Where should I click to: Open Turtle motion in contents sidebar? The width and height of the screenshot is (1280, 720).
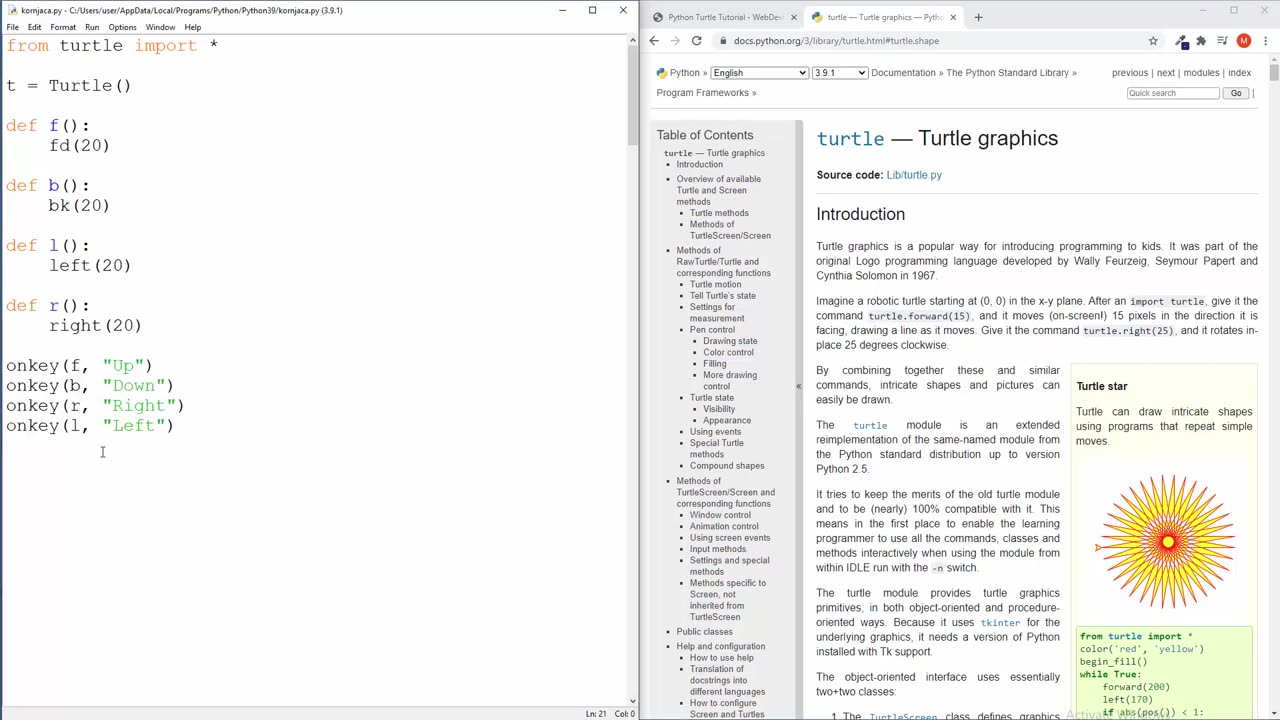[x=715, y=285]
